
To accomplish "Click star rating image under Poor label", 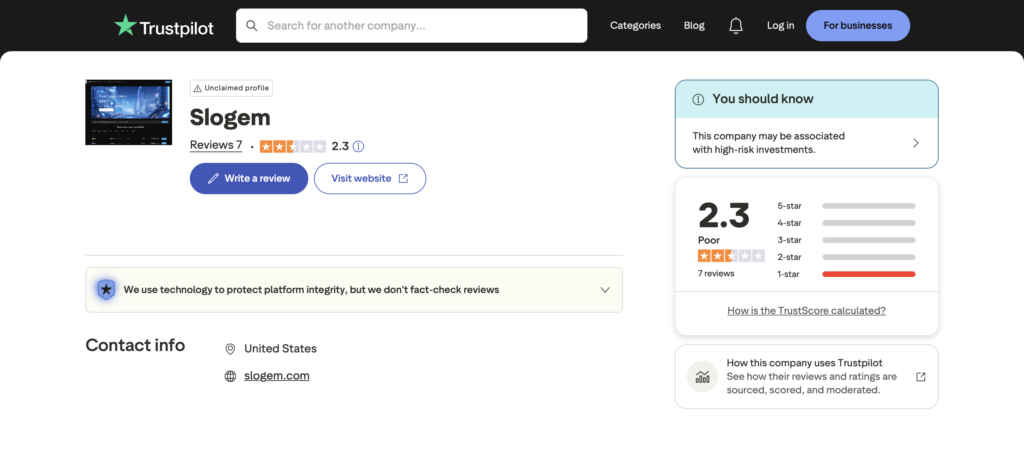I will (731, 256).
